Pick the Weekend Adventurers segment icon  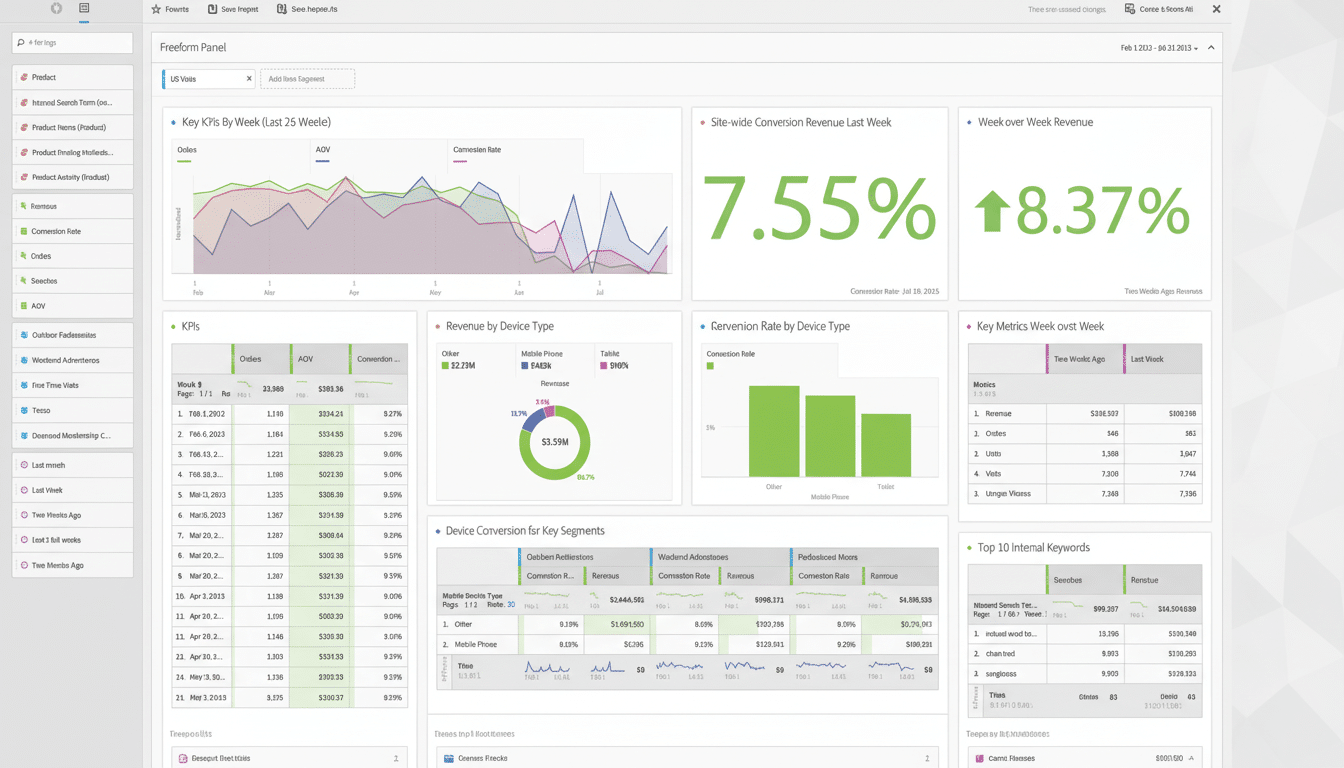tap(22, 360)
